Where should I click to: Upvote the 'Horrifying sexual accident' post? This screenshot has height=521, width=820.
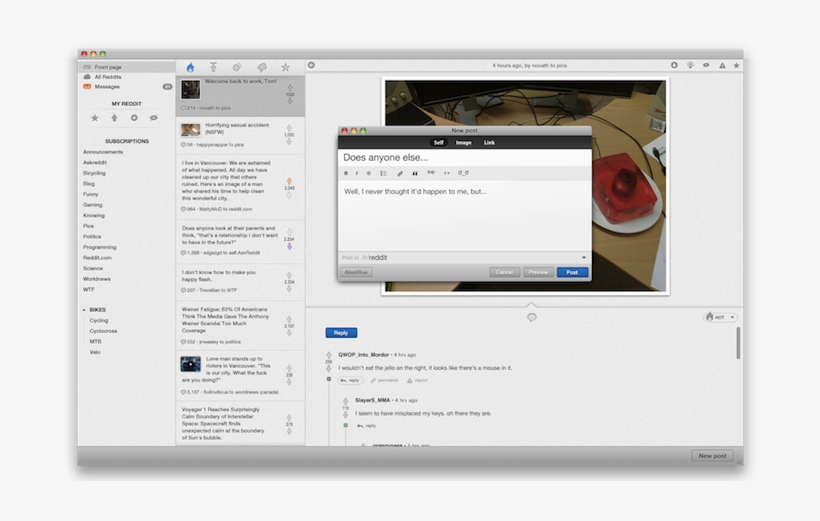click(289, 128)
